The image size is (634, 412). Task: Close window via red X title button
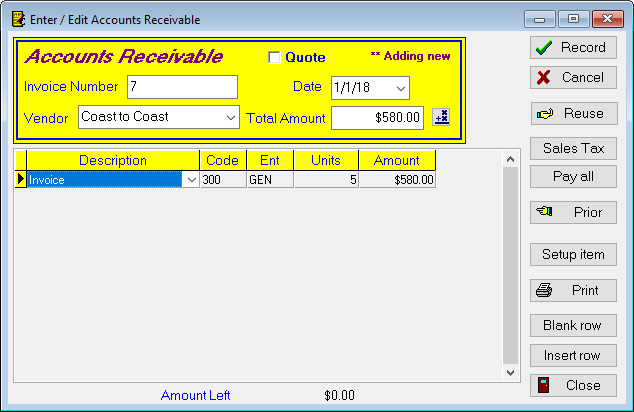[607, 19]
